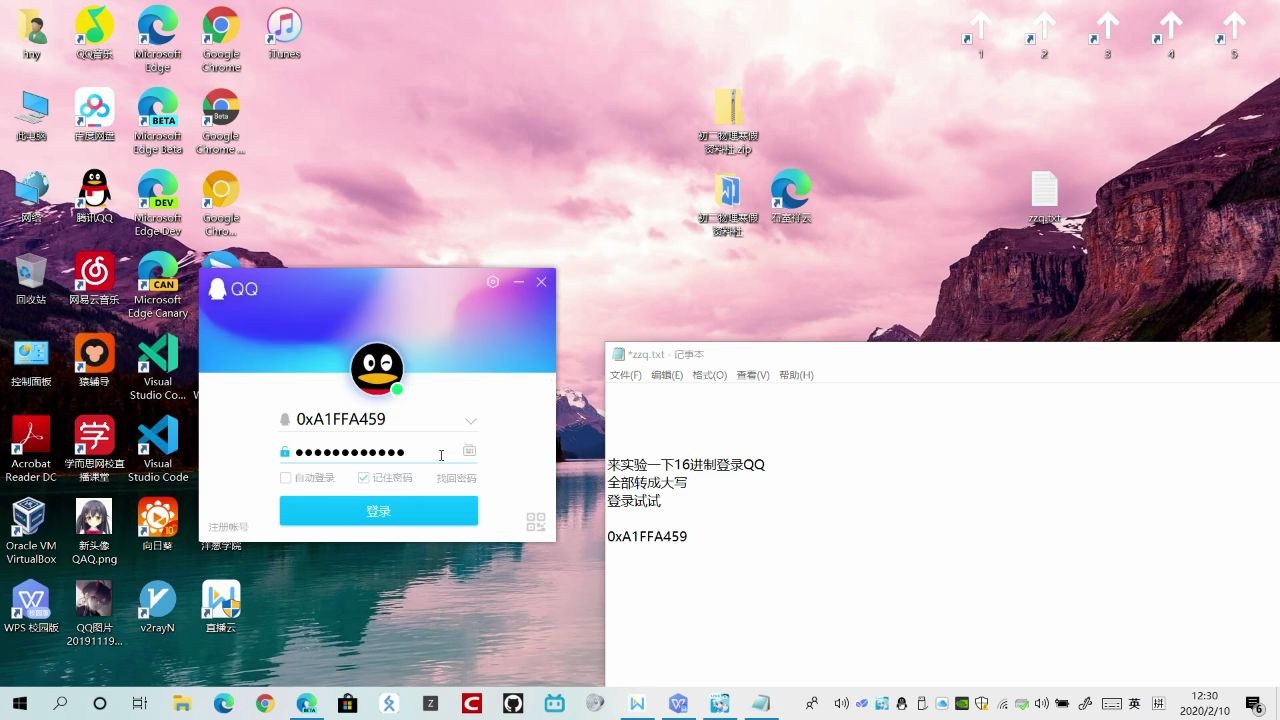Select WPS campus edition desktop icon

pyautogui.click(x=31, y=606)
